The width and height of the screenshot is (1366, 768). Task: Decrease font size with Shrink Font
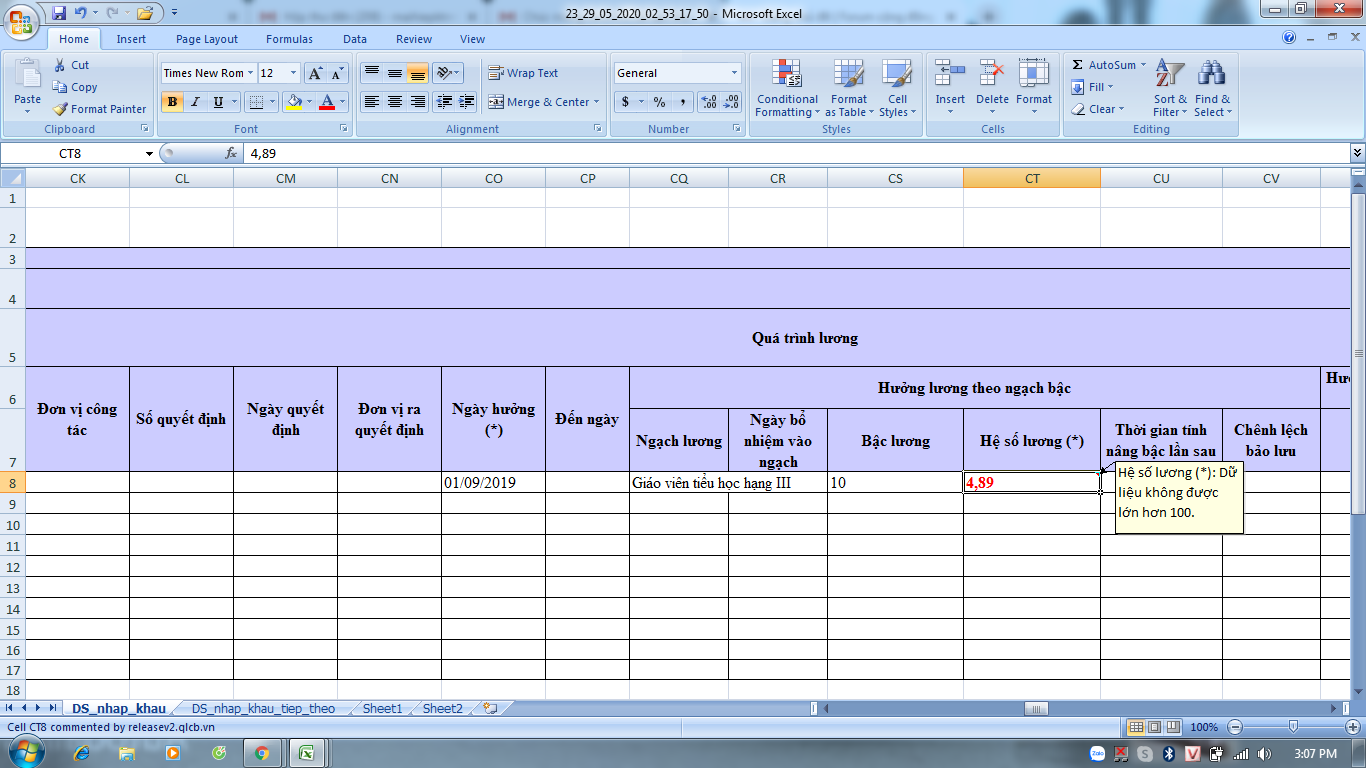[x=337, y=73]
